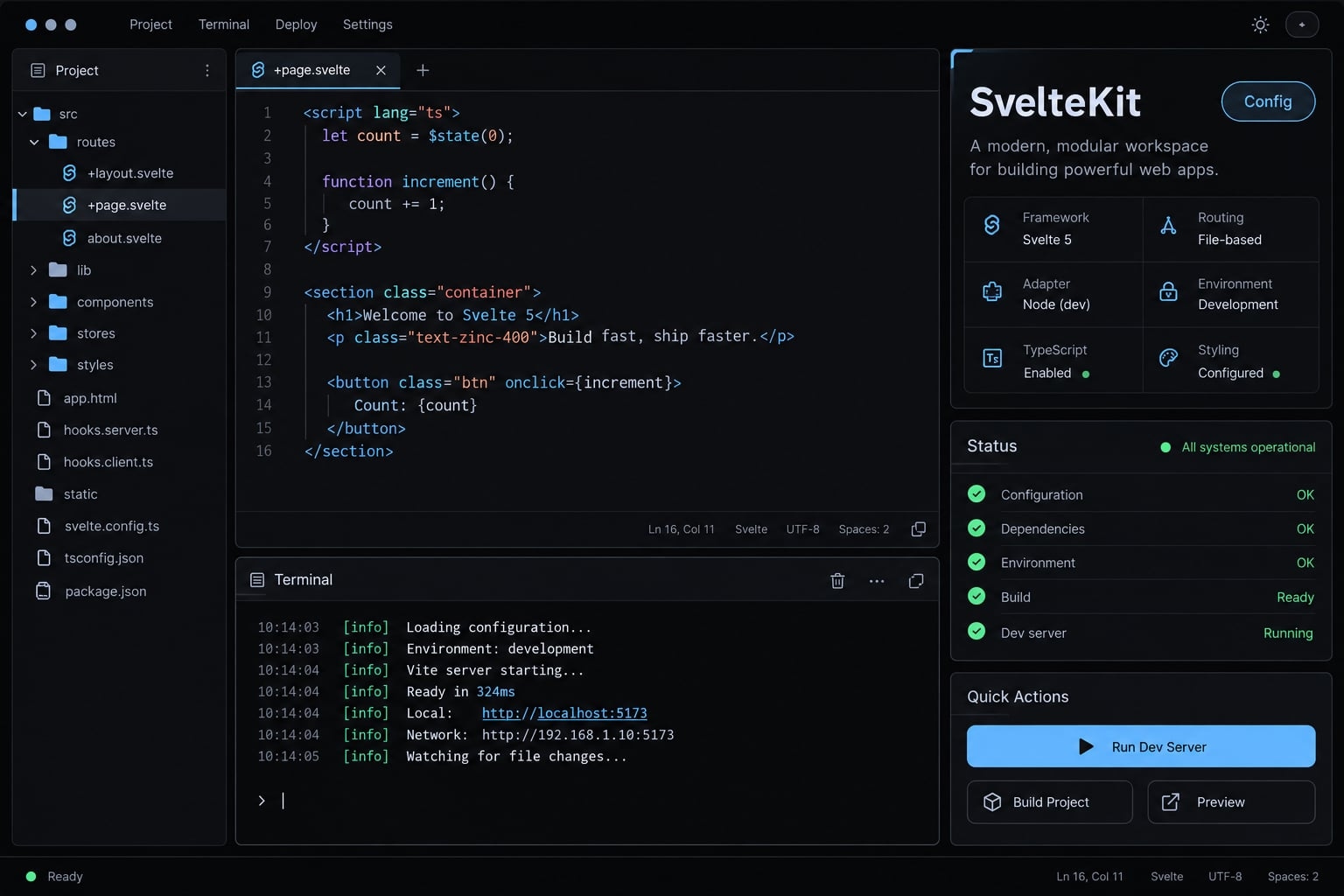
Task: Open +layout.svelte in the file tree
Action: 120,173
